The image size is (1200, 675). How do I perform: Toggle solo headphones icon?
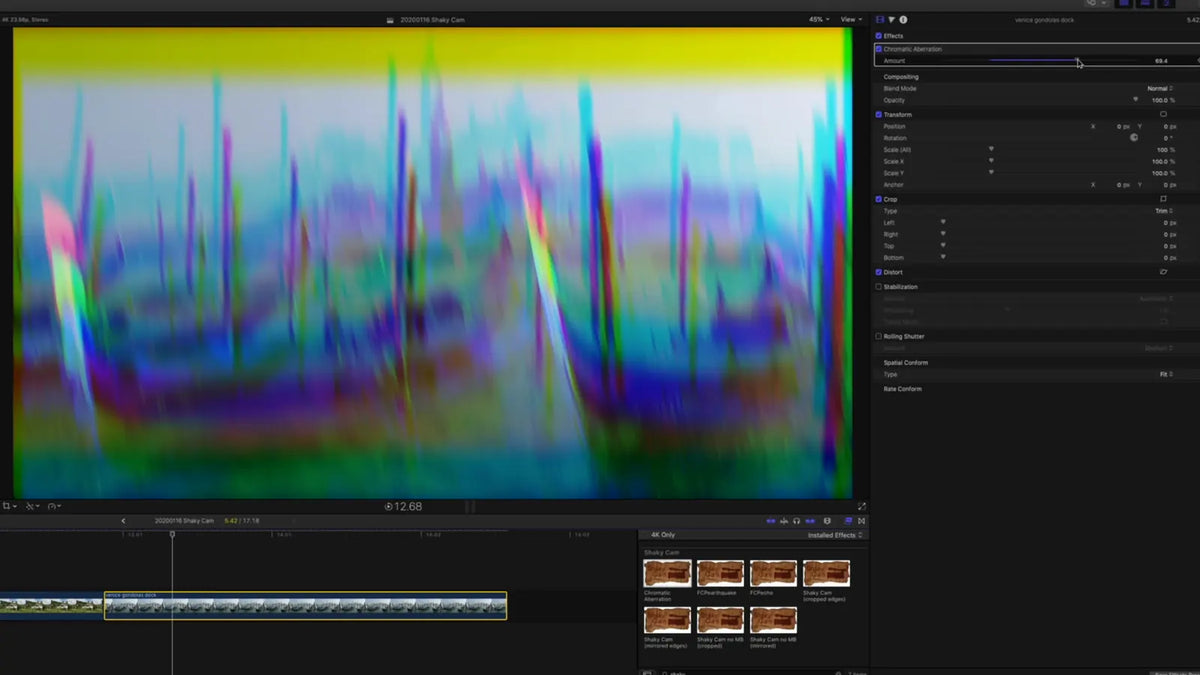click(797, 521)
